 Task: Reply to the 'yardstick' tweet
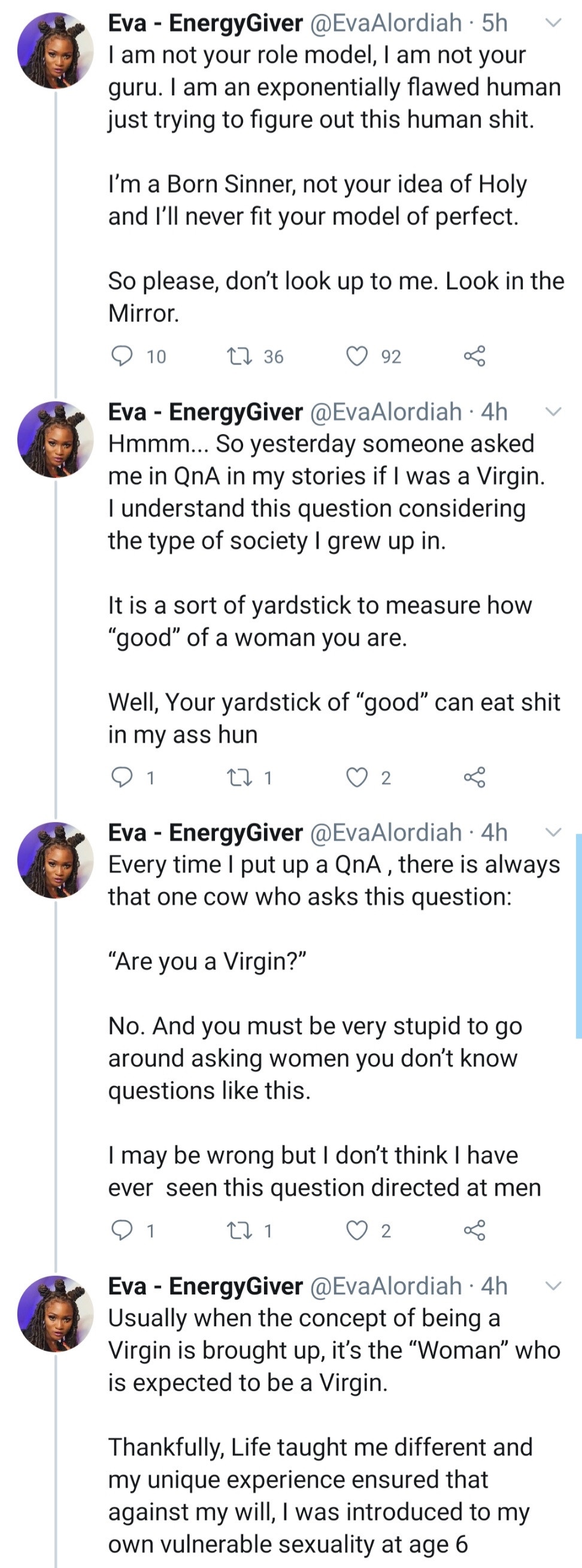tap(122, 777)
